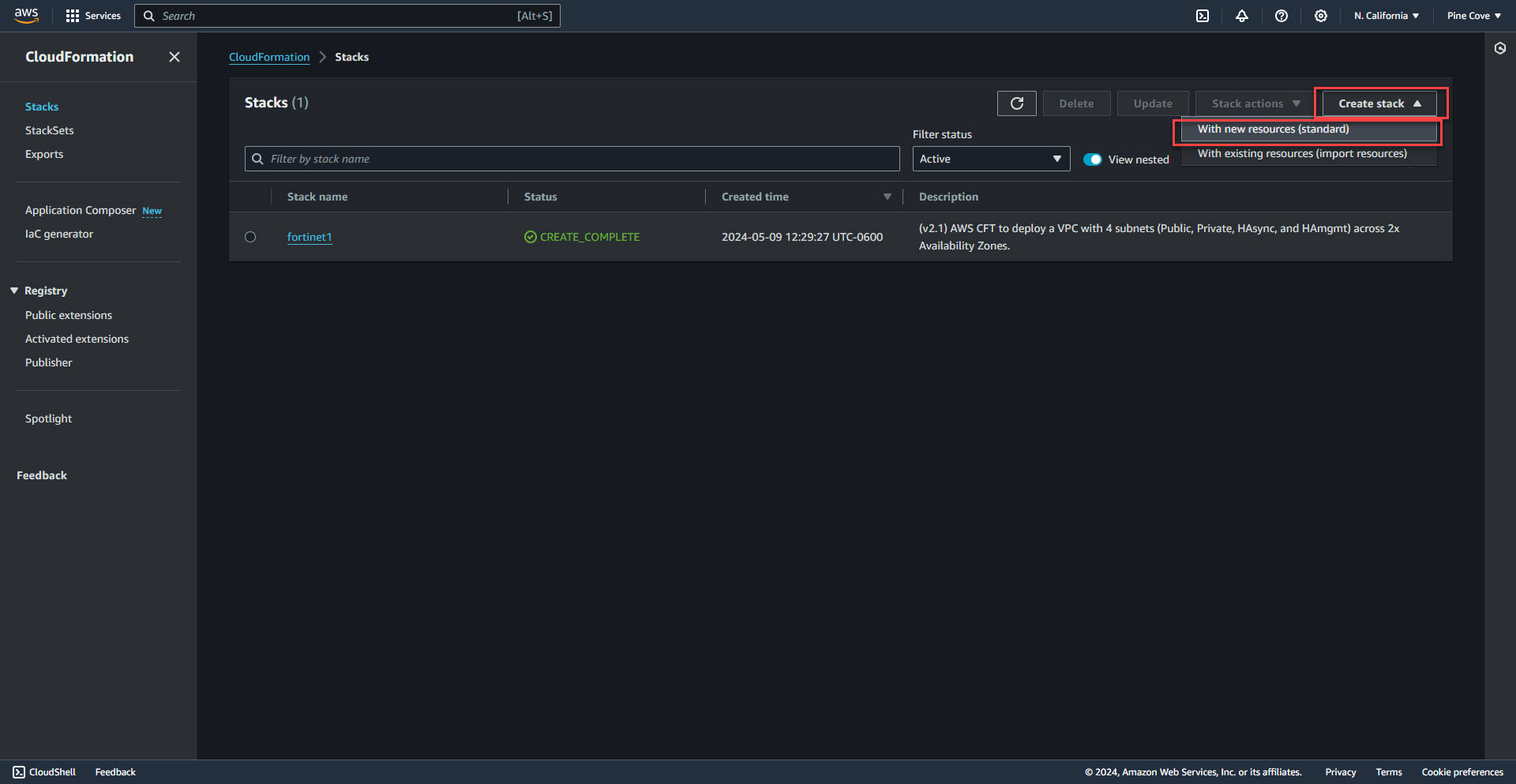Open Activated extensions
Viewport: 1516px width, 784px height.
(77, 339)
